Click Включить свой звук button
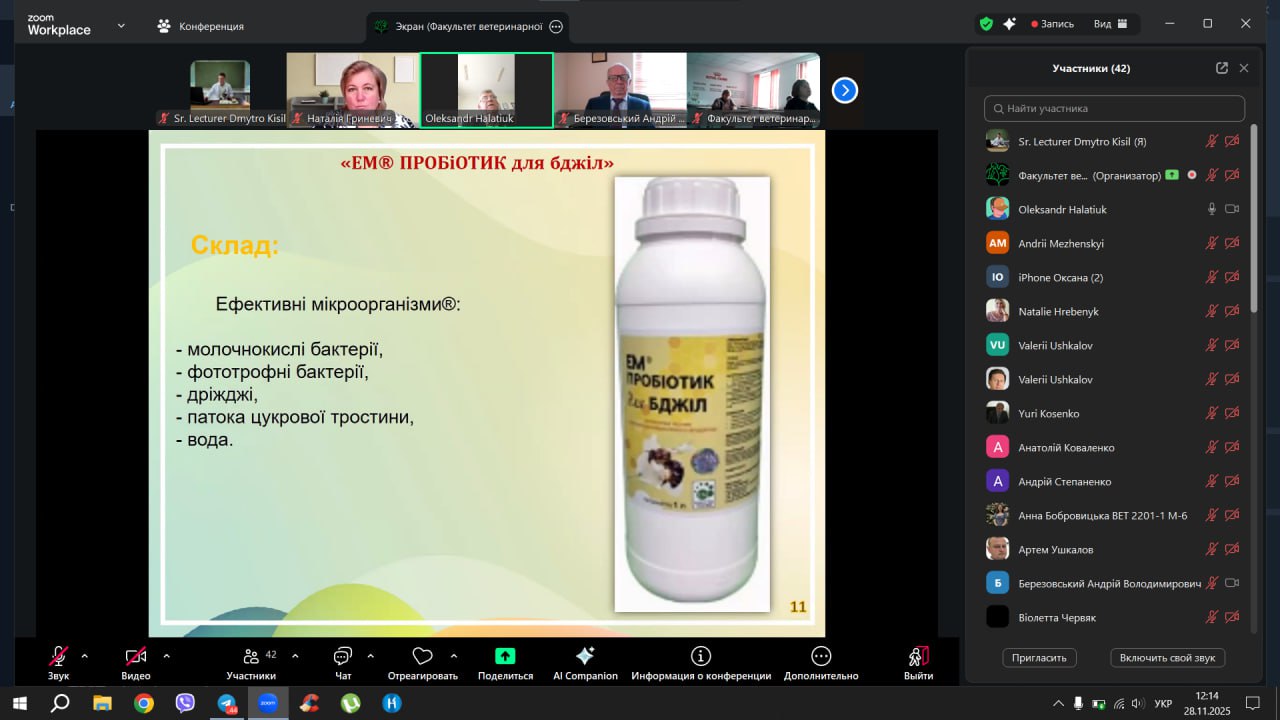 pos(1167,657)
